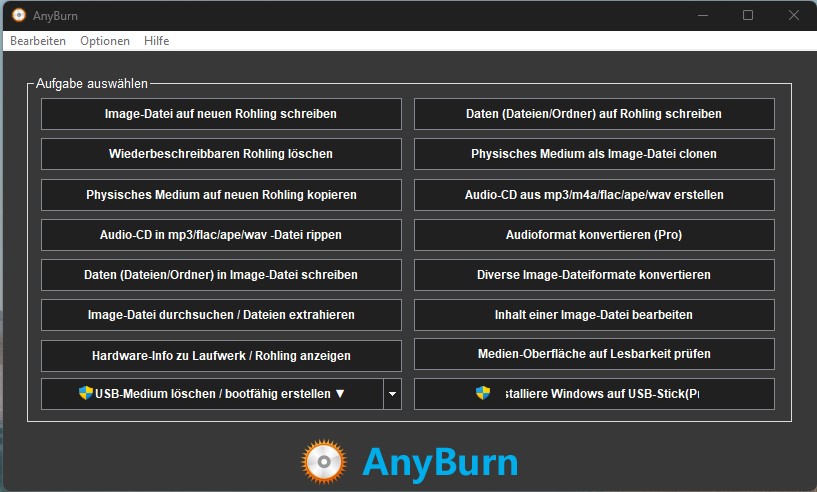Show Hardware-Info zu Laufwerk / Rohling anzeigen

pyautogui.click(x=221, y=355)
